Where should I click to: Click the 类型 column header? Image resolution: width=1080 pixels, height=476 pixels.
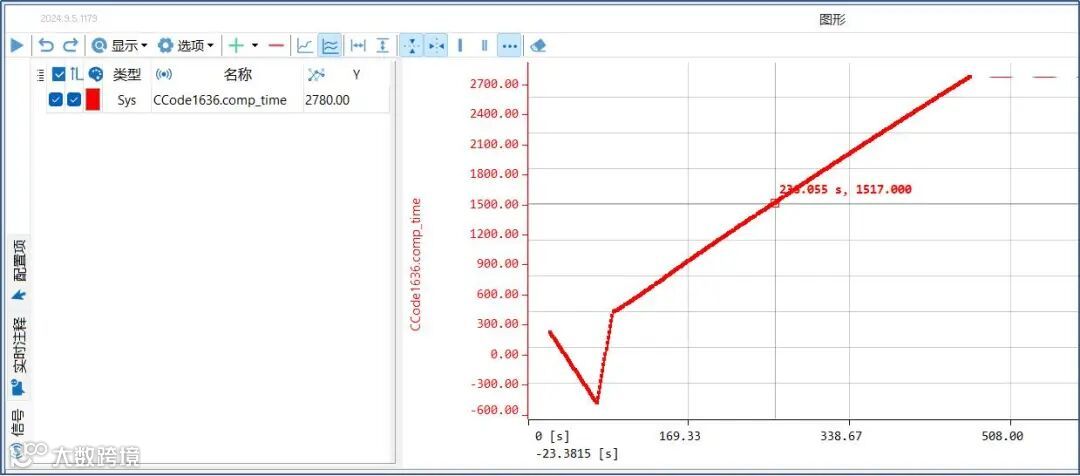[x=127, y=74]
